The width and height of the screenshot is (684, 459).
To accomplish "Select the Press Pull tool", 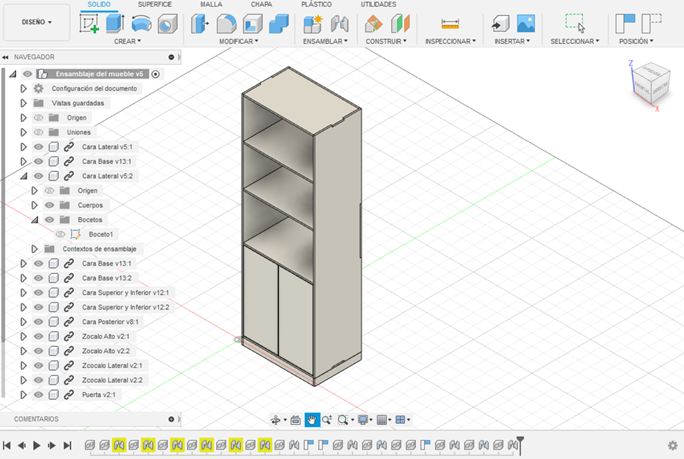I will (x=200, y=24).
